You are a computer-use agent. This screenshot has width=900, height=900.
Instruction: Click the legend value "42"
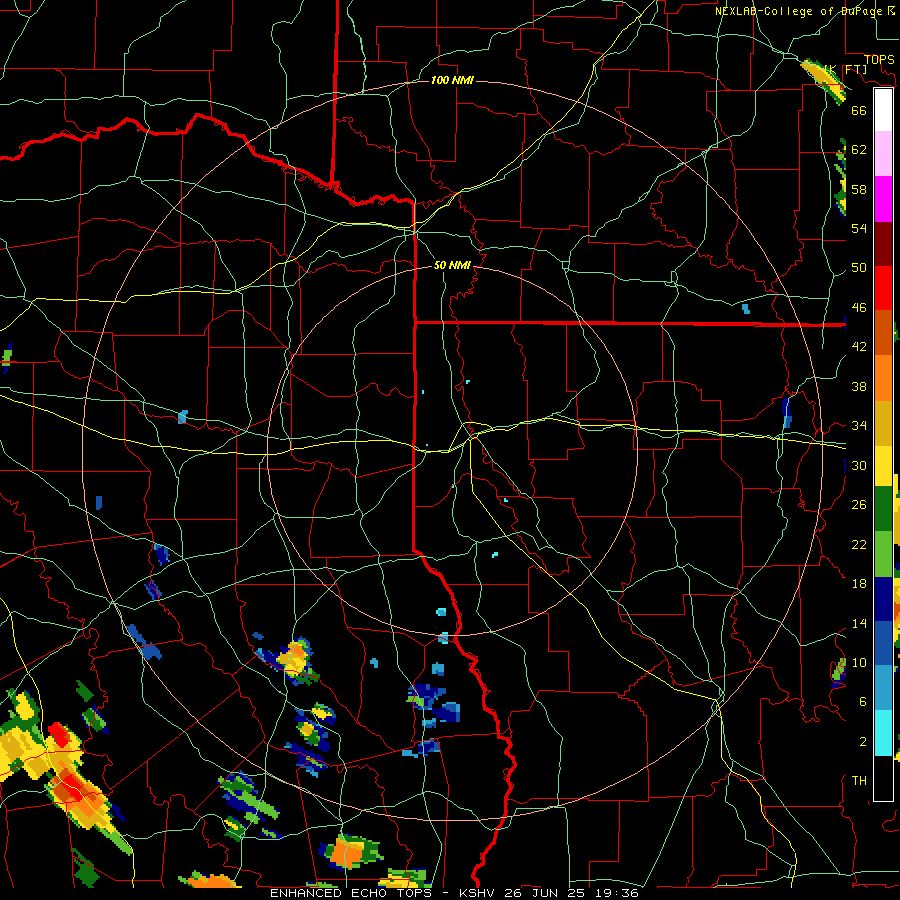pos(859,347)
